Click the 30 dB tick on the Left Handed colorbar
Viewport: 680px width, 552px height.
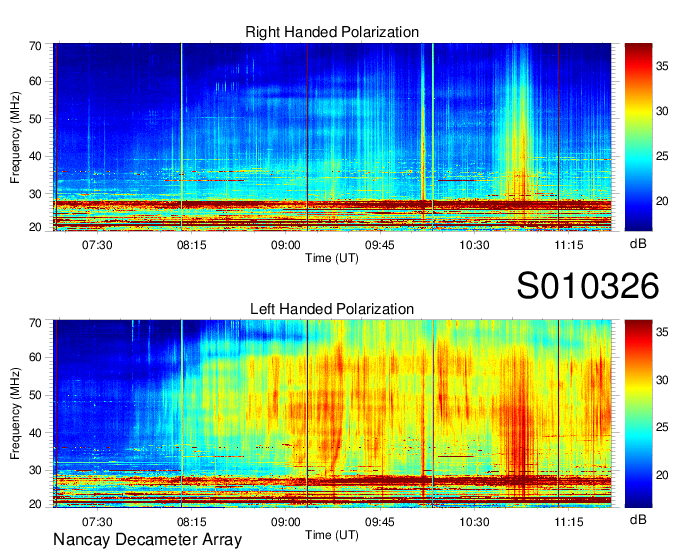(662, 380)
